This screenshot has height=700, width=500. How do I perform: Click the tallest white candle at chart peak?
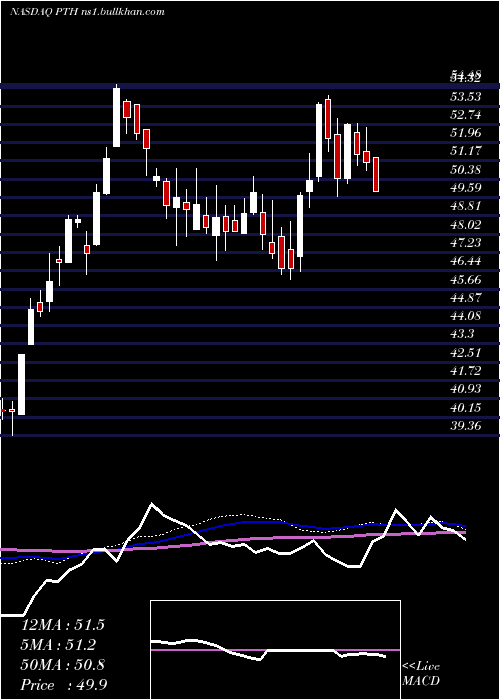(x=117, y=117)
